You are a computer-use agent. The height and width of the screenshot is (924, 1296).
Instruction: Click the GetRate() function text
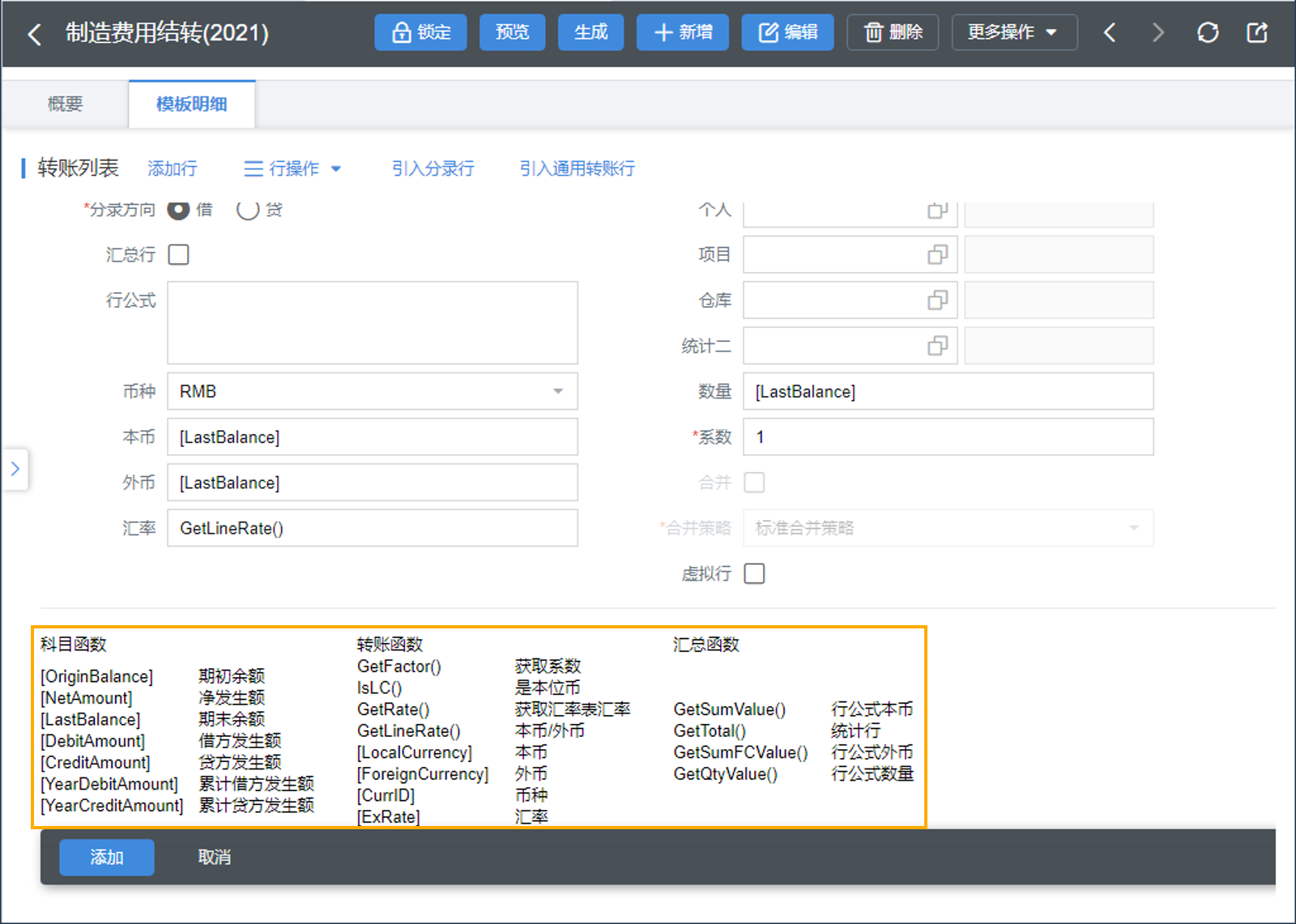pos(394,709)
